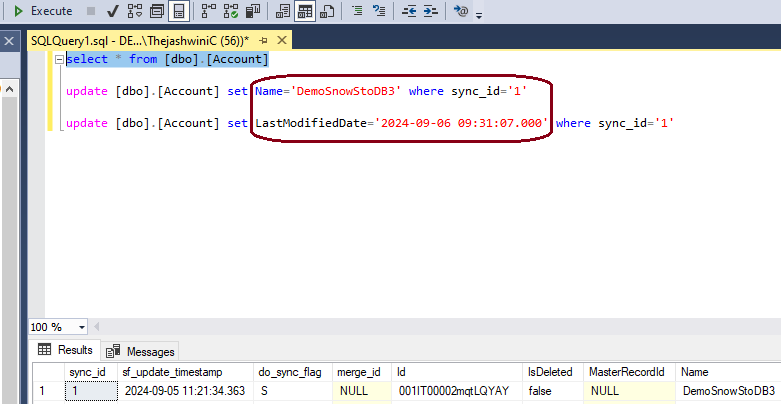781x404 pixels.
Task: Click the horizontal scroll left arrow
Action: (96, 327)
